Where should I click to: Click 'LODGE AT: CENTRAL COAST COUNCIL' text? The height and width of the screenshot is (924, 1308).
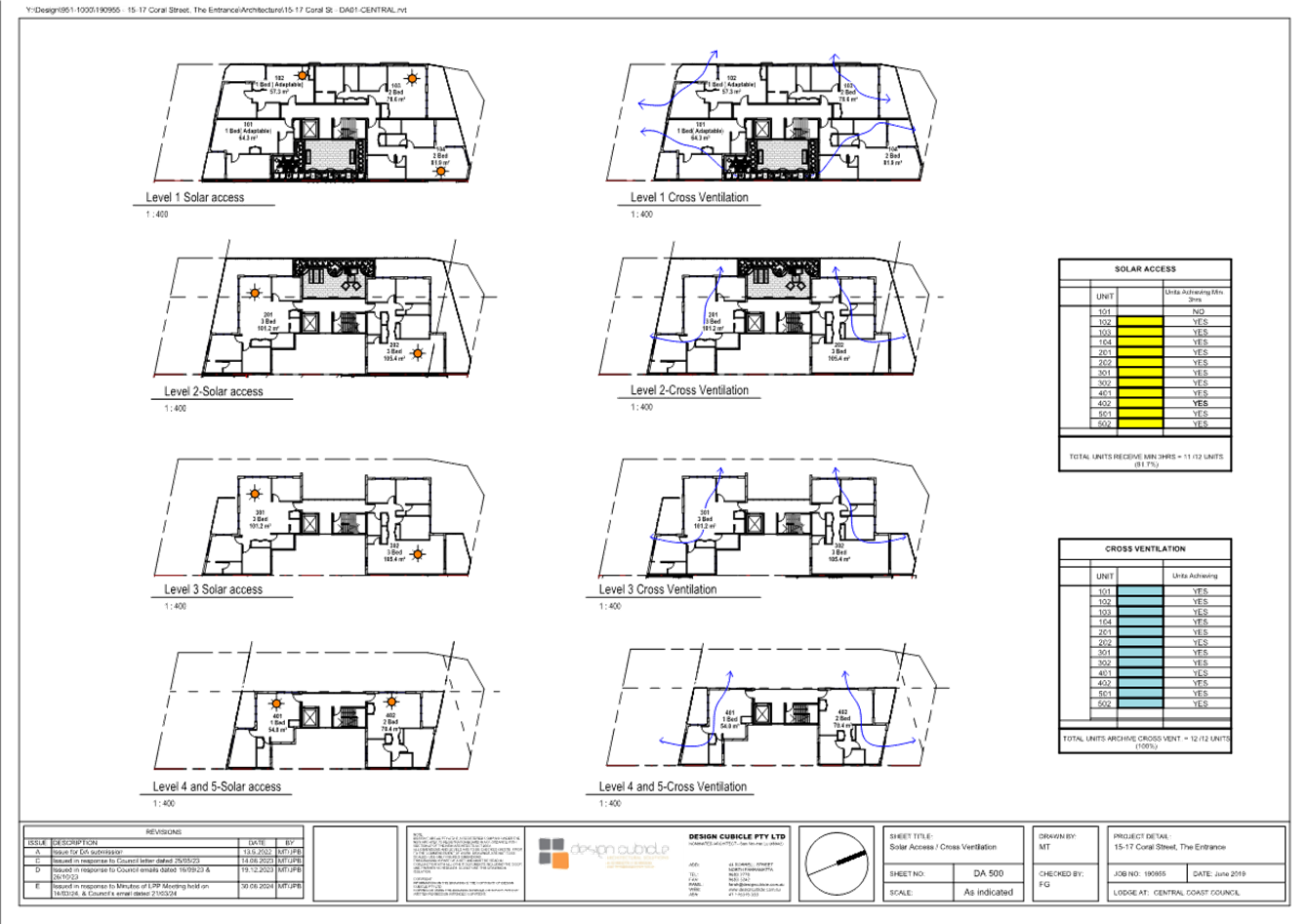pos(1176,892)
